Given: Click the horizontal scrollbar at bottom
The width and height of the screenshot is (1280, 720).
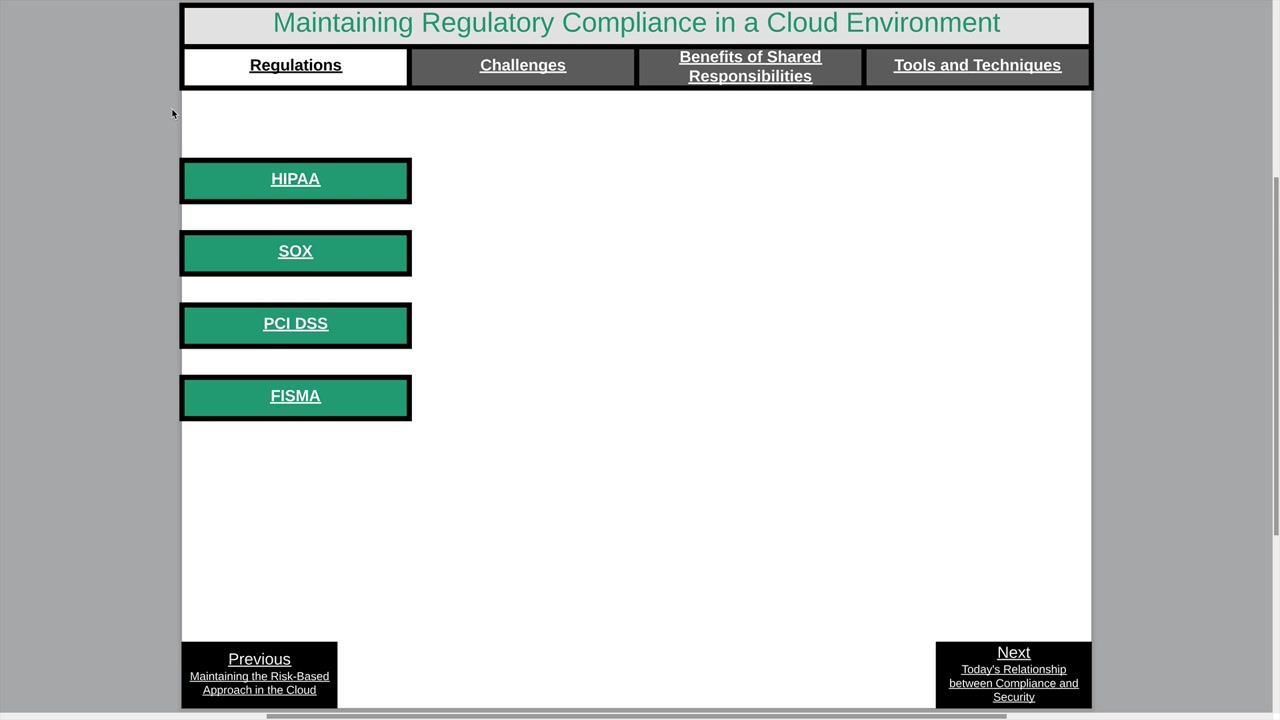Looking at the screenshot, I should [x=636, y=716].
